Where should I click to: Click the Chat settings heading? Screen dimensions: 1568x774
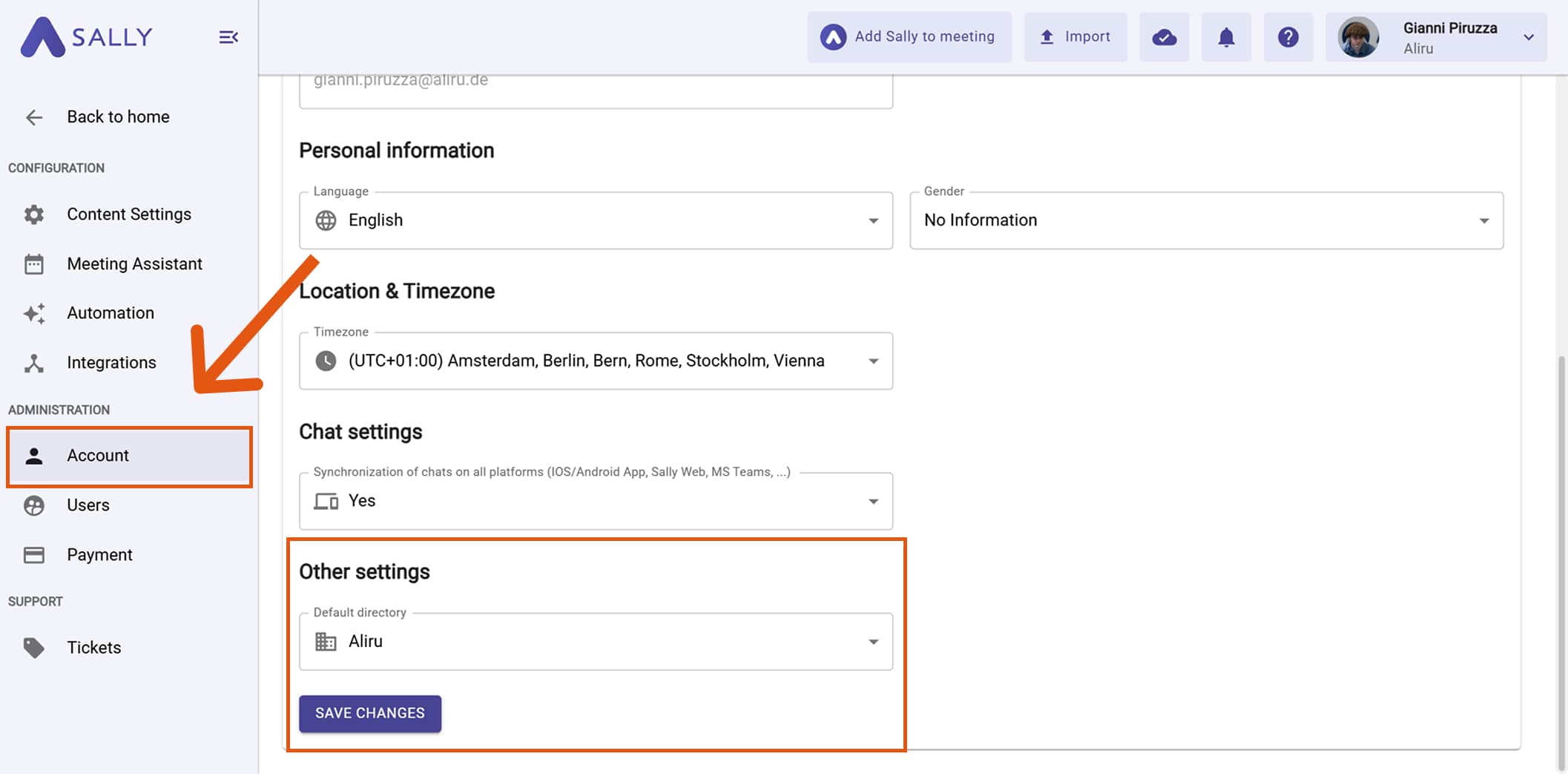click(360, 432)
